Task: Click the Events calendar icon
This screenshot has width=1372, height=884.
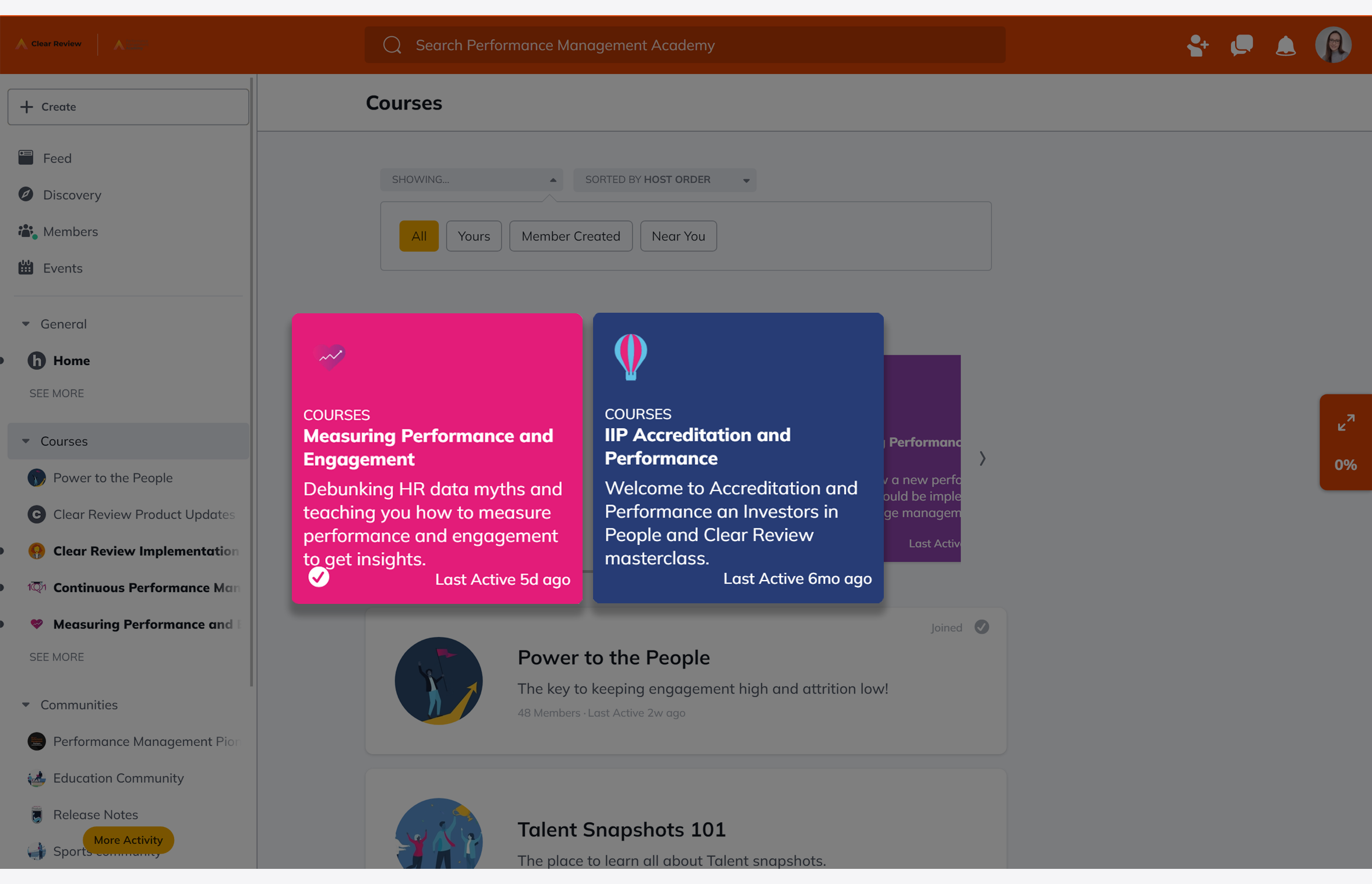Action: [26, 267]
